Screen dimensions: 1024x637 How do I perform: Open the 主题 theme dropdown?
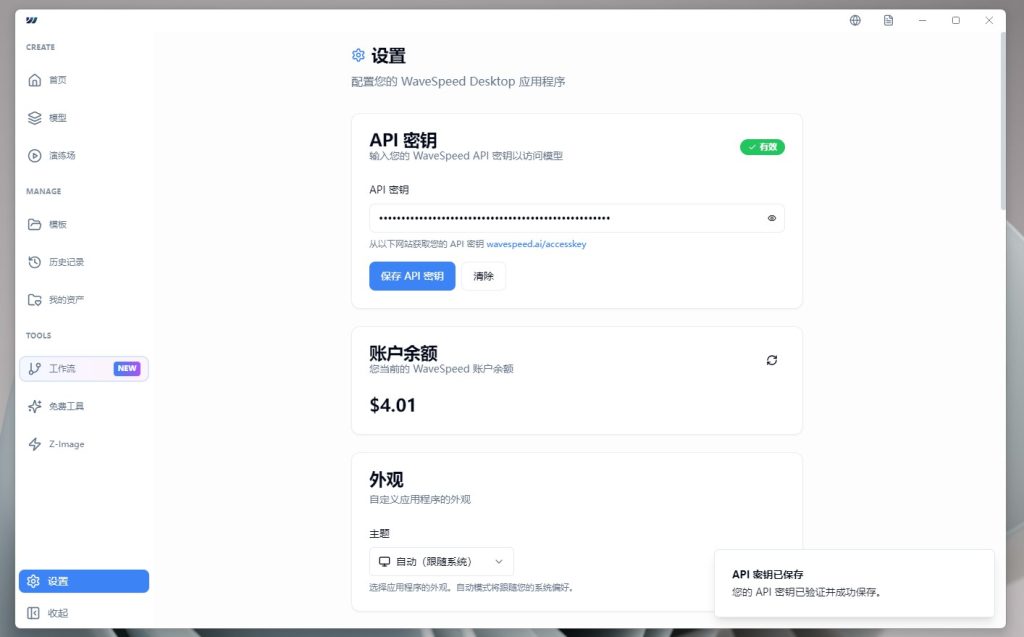(441, 561)
